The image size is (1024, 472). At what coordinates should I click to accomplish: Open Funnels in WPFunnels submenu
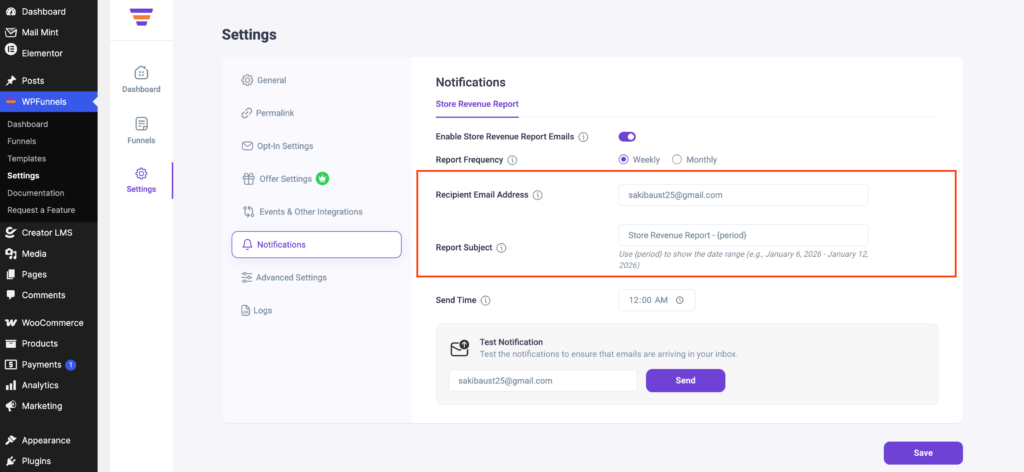point(22,141)
